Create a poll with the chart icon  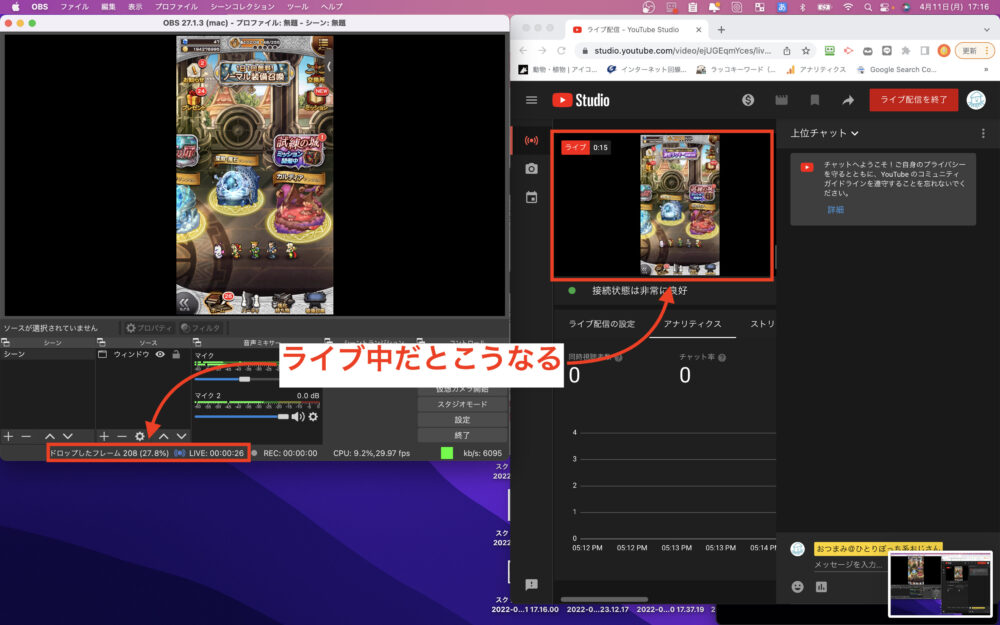[x=821, y=587]
